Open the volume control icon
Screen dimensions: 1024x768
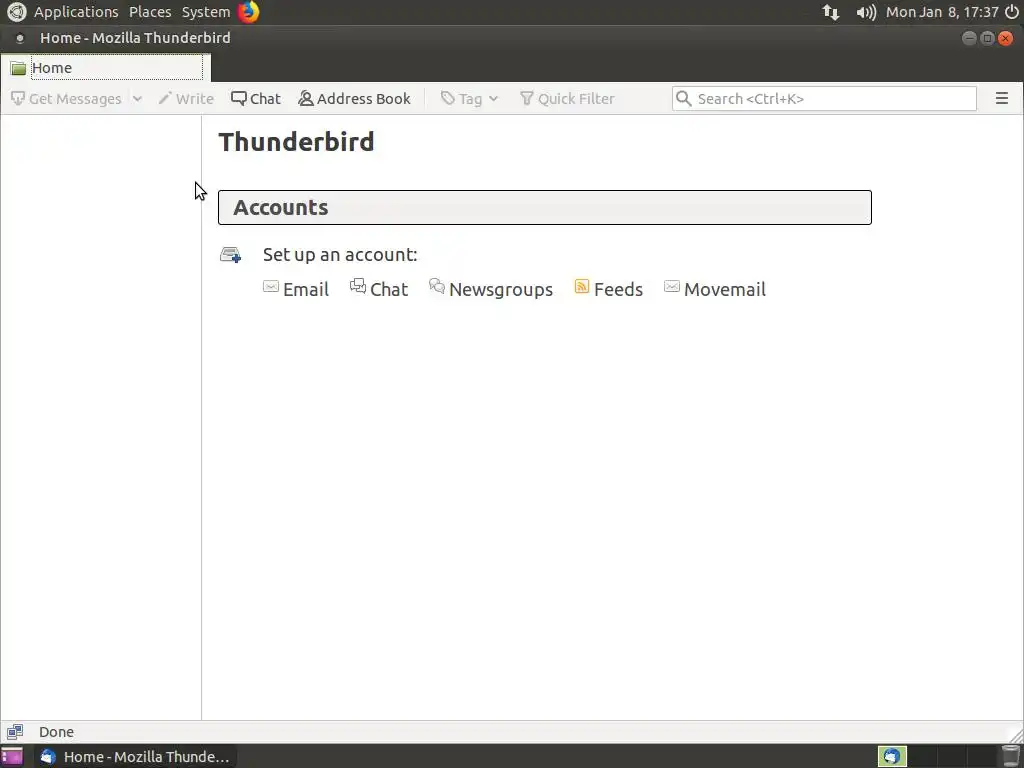(x=866, y=12)
